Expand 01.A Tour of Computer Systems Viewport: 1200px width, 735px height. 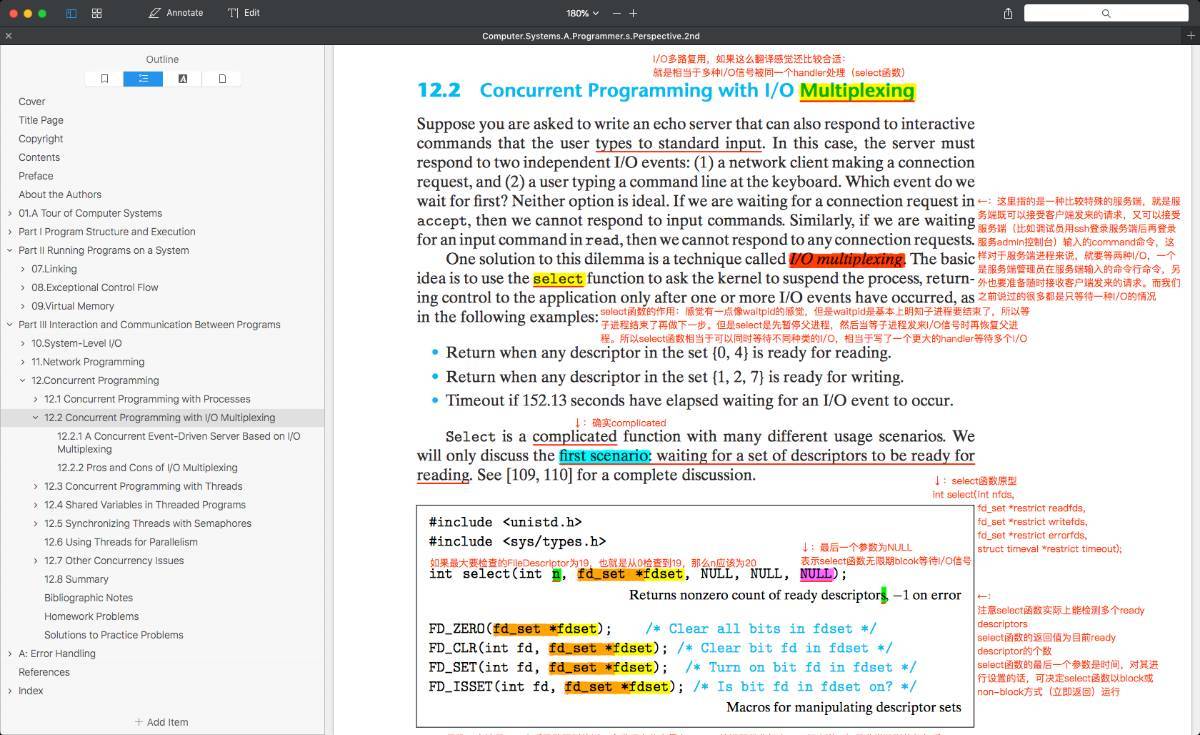(9, 213)
